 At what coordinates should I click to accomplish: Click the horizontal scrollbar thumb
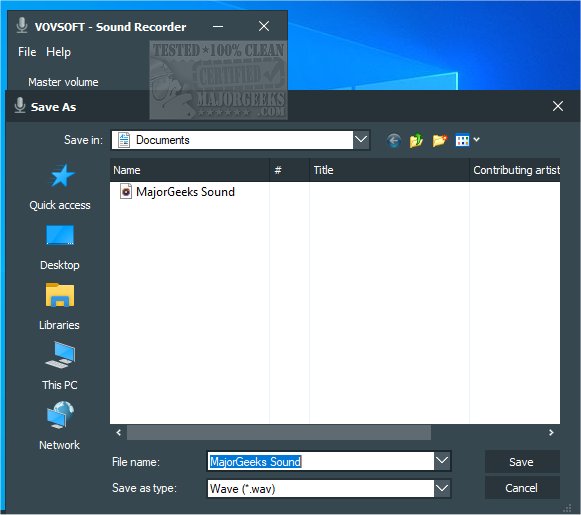[x=279, y=432]
